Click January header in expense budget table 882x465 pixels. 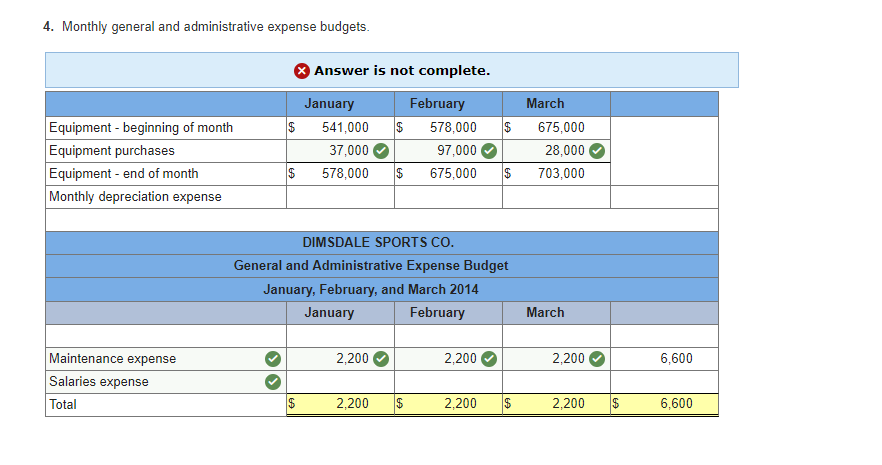pyautogui.click(x=329, y=313)
